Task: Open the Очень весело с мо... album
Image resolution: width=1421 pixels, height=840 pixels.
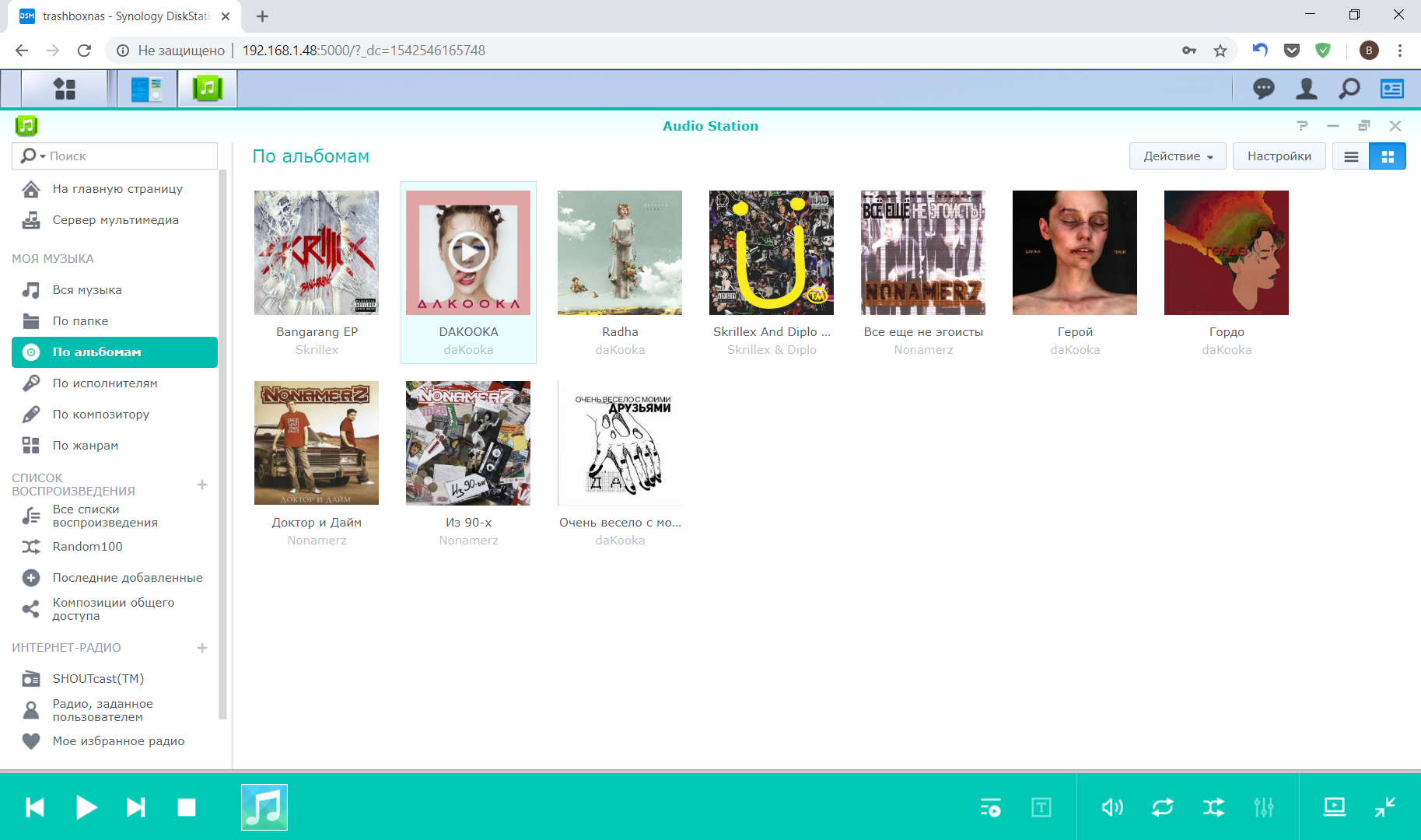Action: pos(620,443)
